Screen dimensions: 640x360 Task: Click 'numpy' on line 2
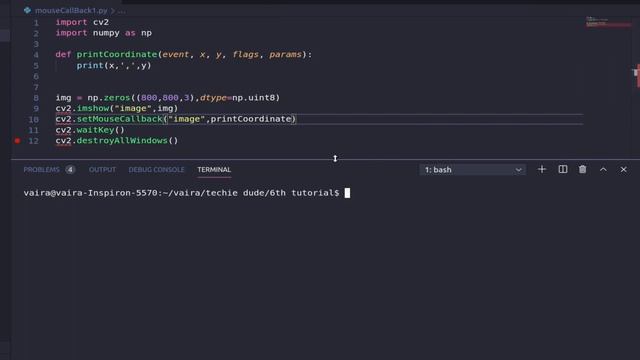[106, 33]
